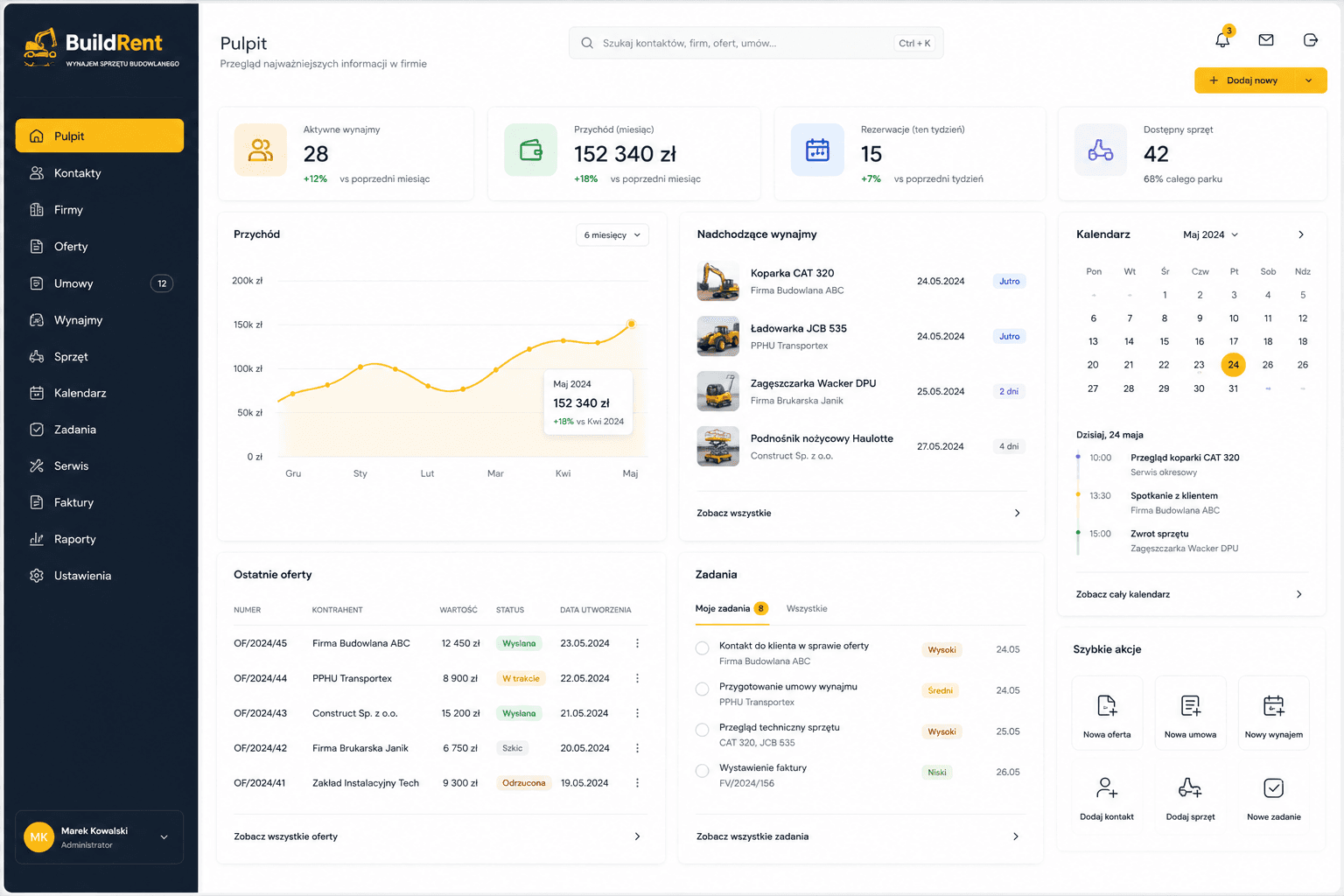The width and height of the screenshot is (1344, 896).
Task: Go to next month in calendar
Action: pyautogui.click(x=1301, y=234)
